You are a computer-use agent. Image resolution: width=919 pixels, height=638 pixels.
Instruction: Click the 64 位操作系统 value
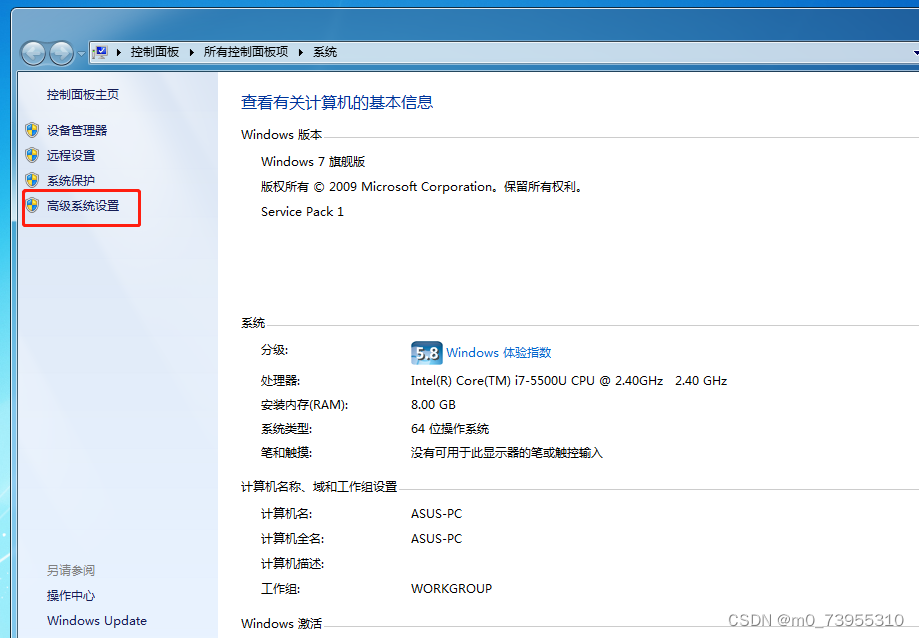point(450,429)
